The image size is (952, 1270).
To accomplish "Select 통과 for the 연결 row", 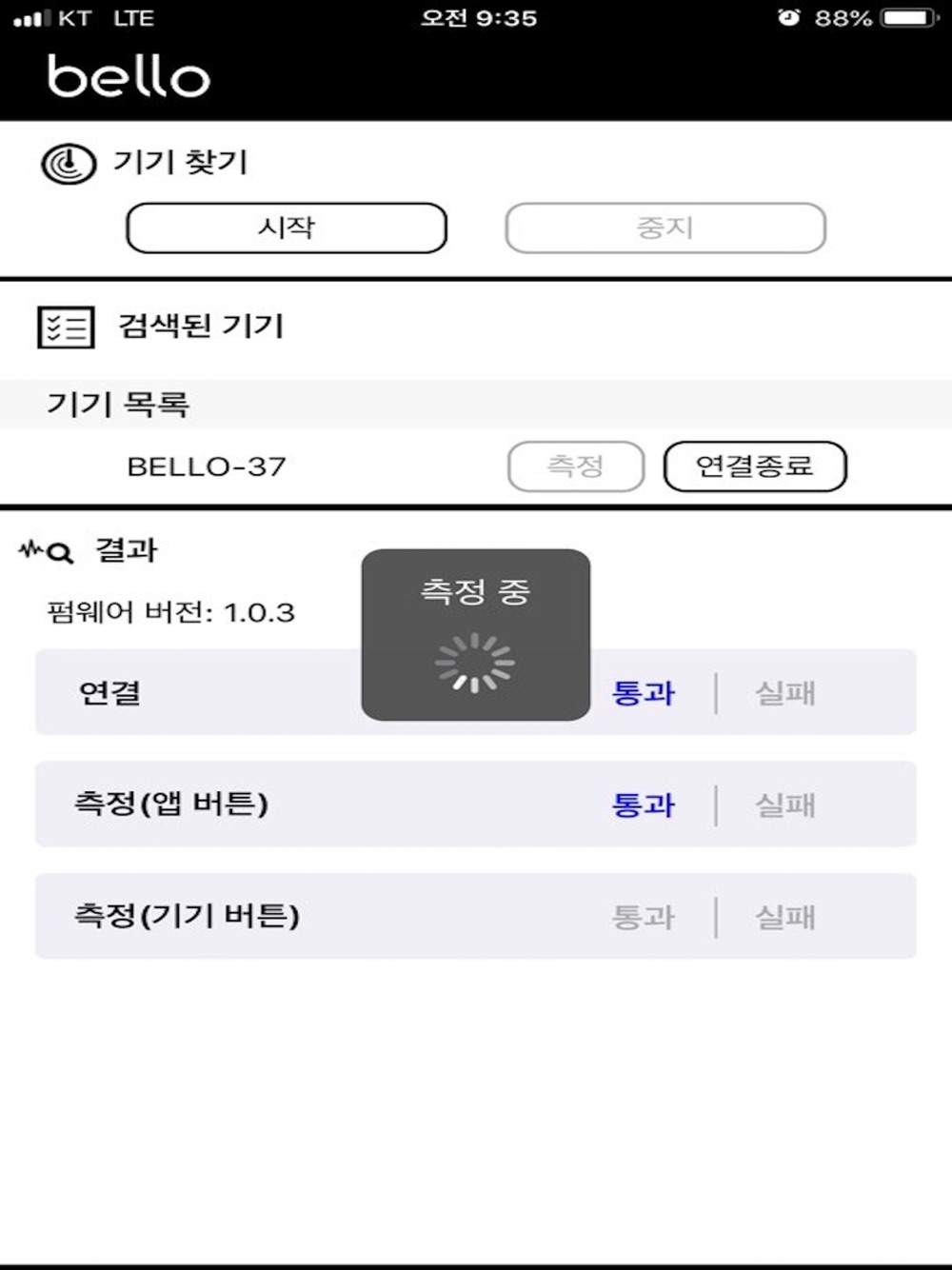I will 644,693.
